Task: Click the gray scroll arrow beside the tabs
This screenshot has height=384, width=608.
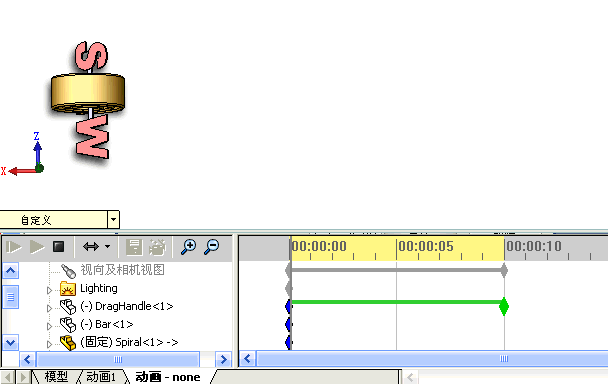Action: pyautogui.click(x=410, y=377)
